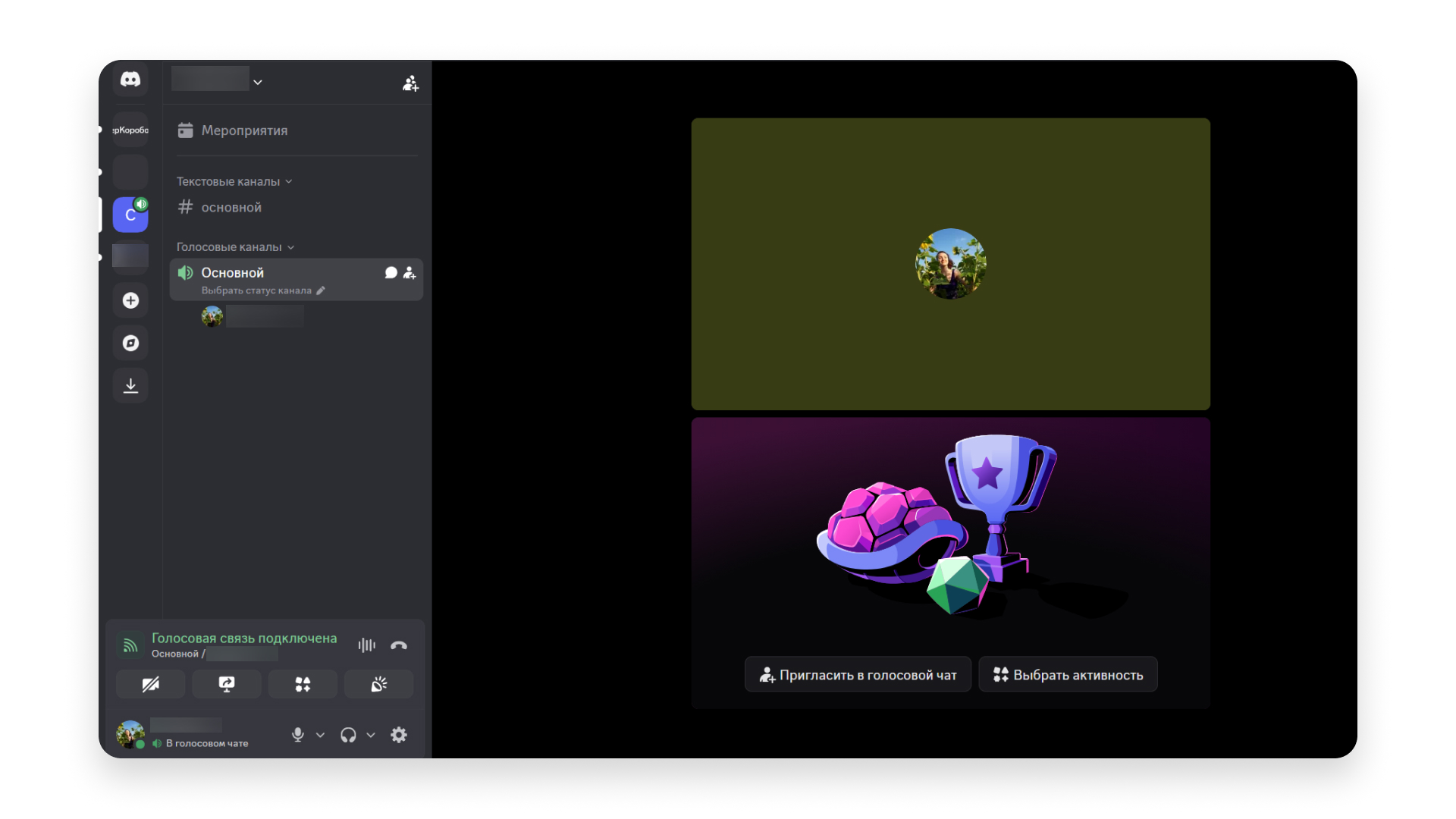Open the soundboard button
This screenshot has height=819, width=1456.
pos(379,685)
